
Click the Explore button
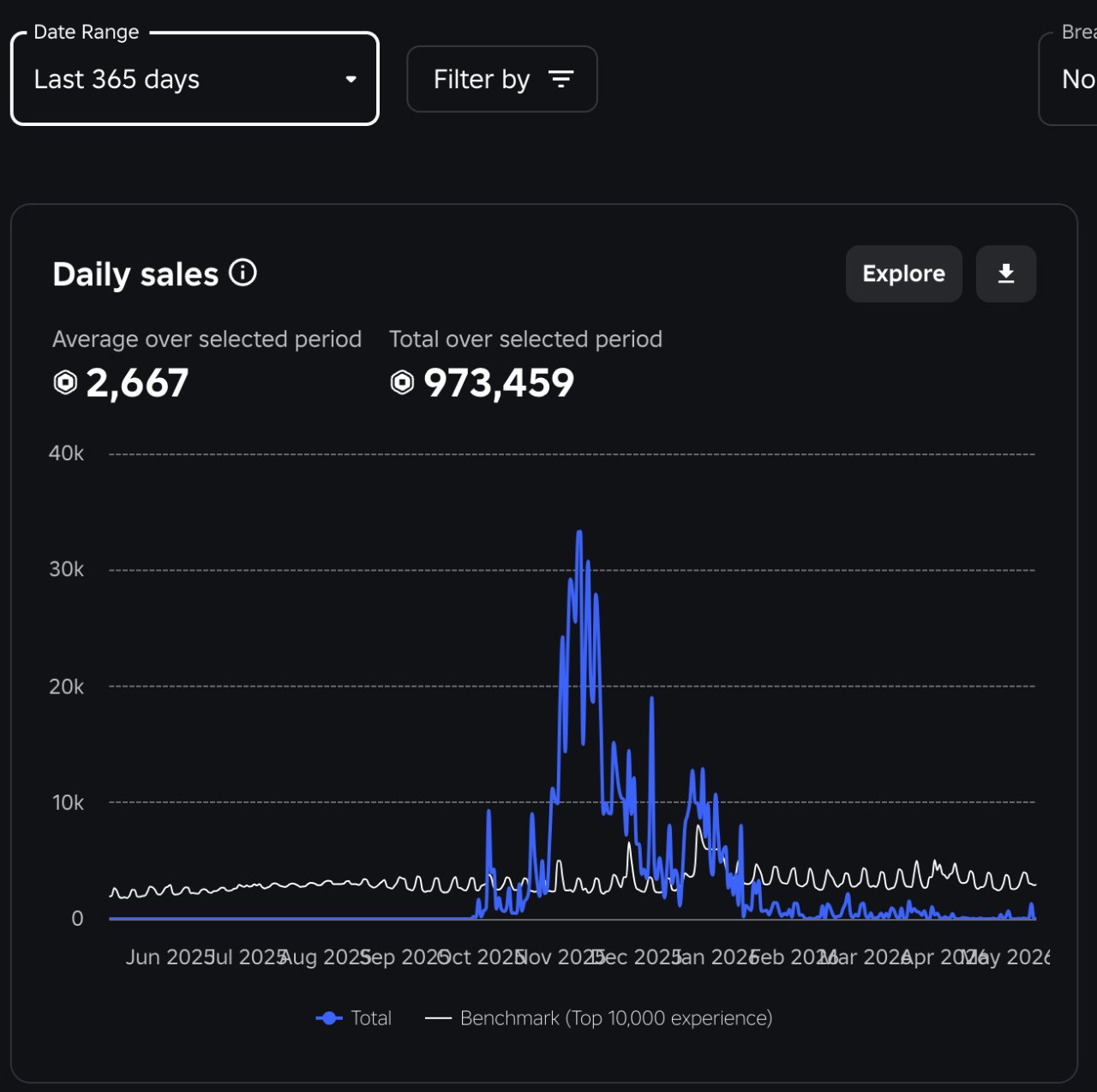pos(904,274)
